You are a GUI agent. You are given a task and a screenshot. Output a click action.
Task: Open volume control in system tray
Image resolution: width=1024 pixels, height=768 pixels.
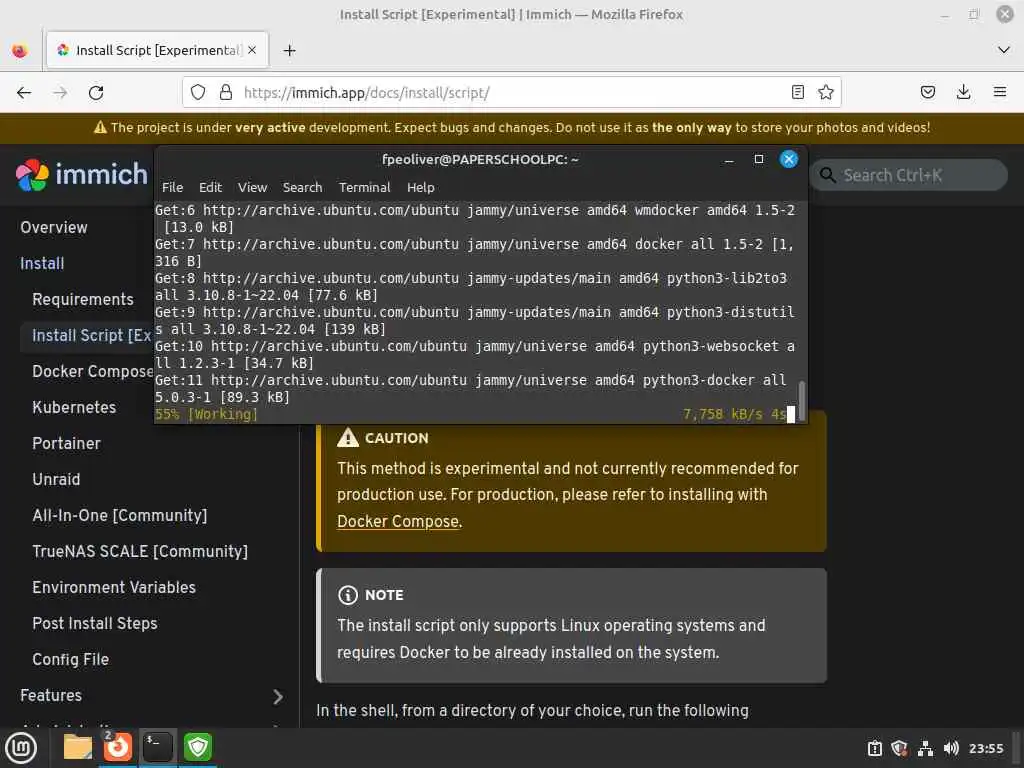(x=951, y=748)
